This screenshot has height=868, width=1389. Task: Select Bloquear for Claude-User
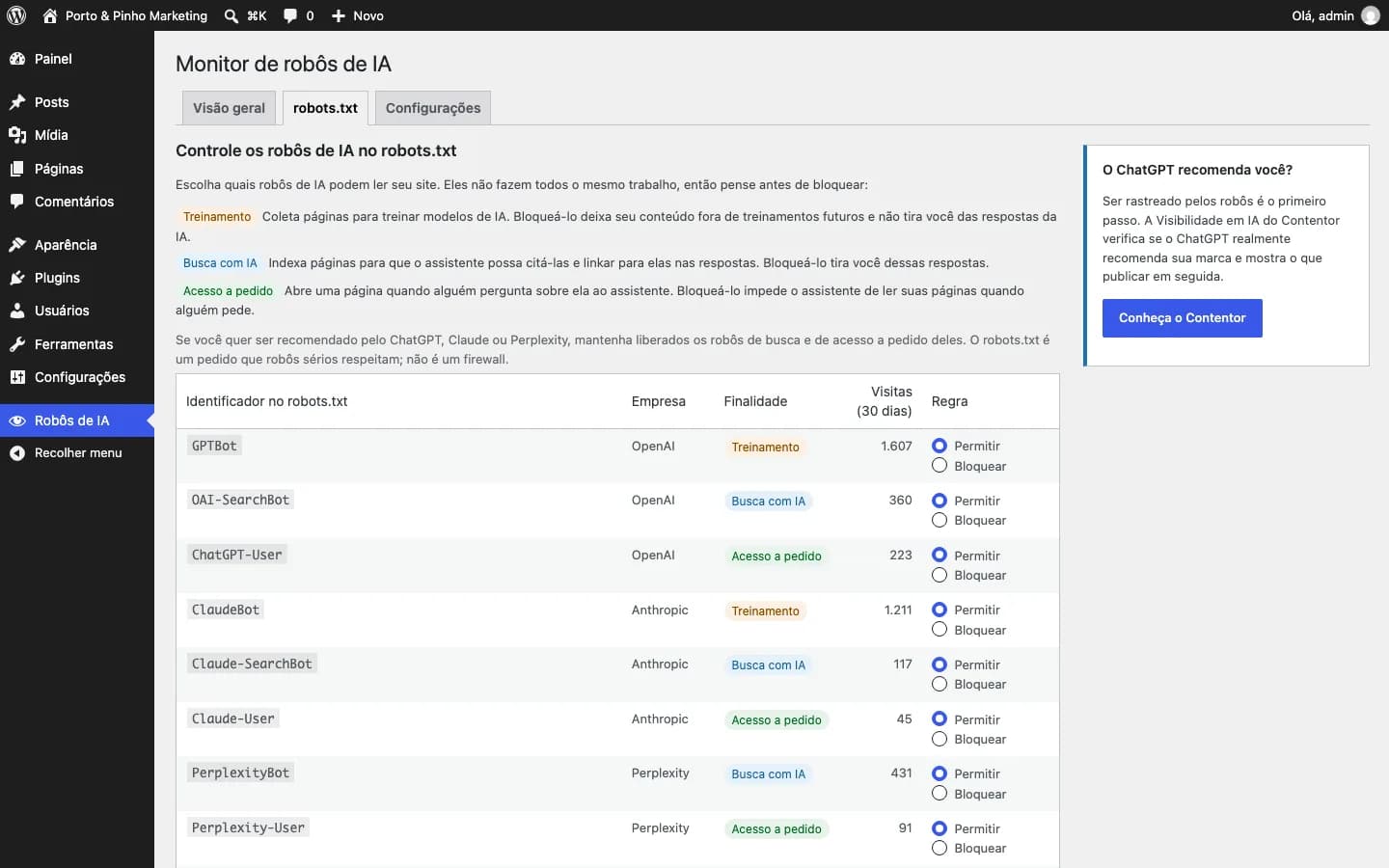click(940, 739)
